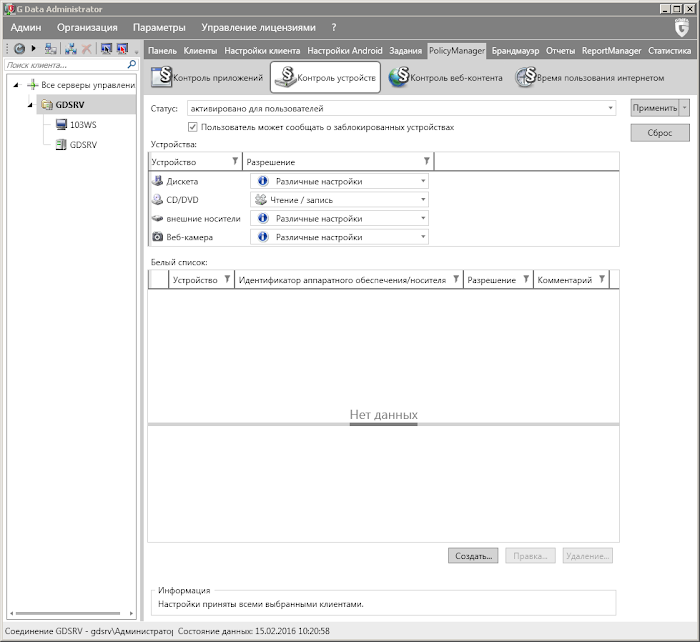This screenshot has width=700, height=642.
Task: Switch to the Статистика tab
Action: coord(669,50)
